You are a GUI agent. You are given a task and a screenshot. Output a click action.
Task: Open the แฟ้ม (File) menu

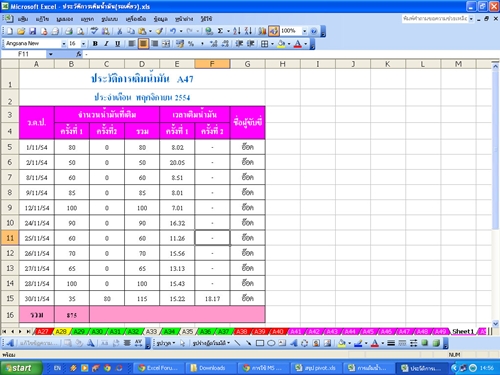tap(23, 19)
